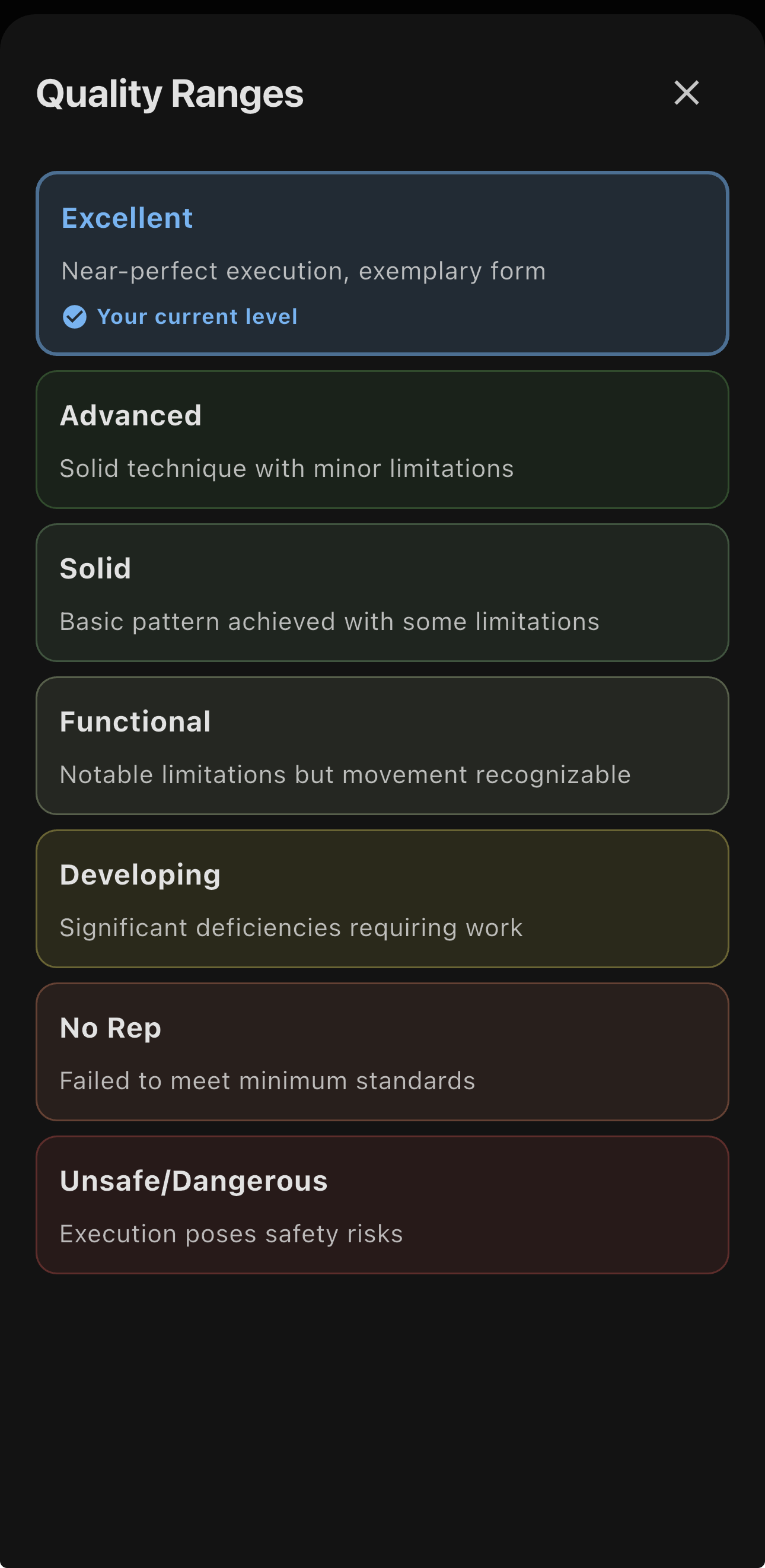Select the Developing quality range title
This screenshot has width=765, height=1568.
tap(140, 874)
